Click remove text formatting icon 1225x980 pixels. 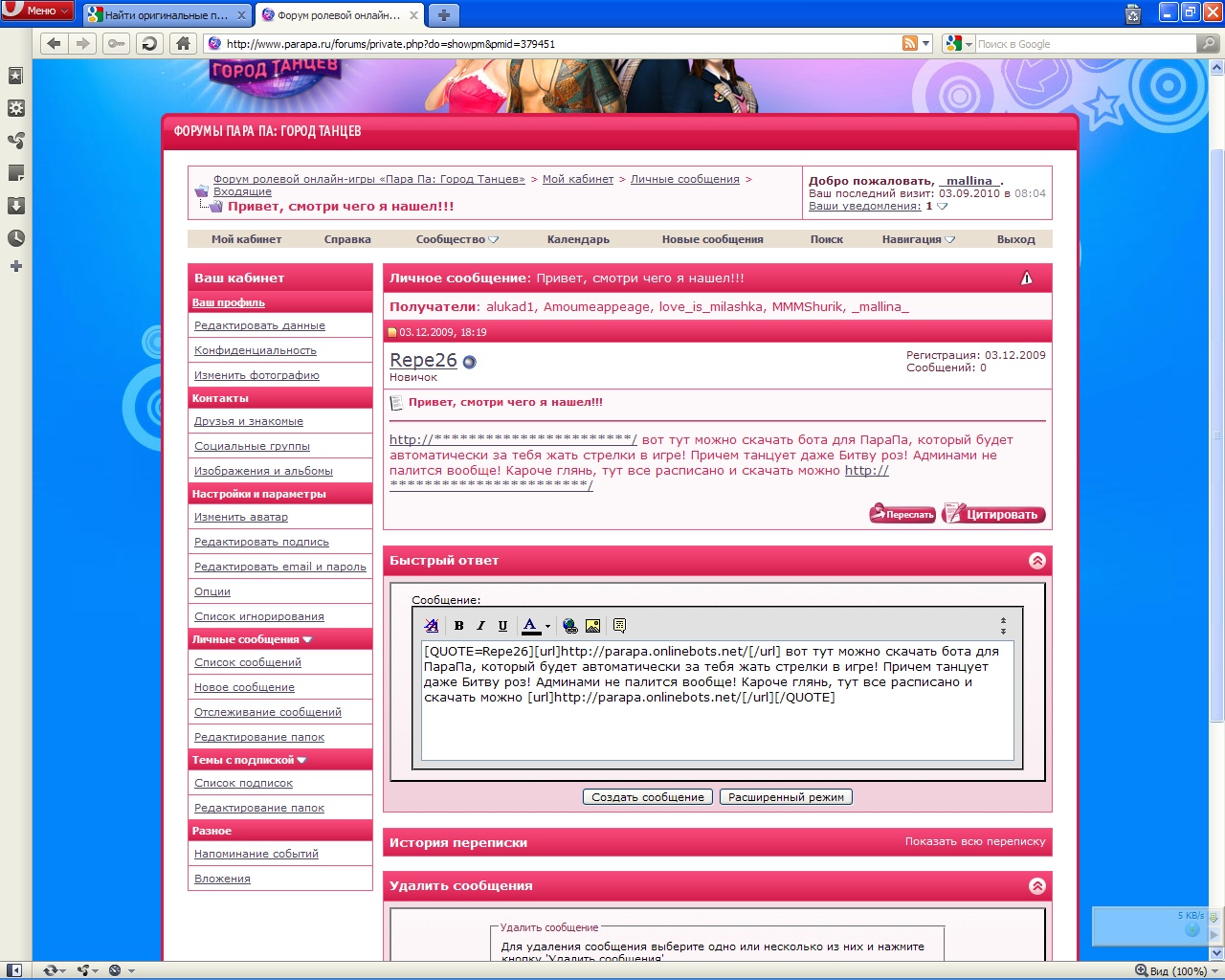click(432, 626)
